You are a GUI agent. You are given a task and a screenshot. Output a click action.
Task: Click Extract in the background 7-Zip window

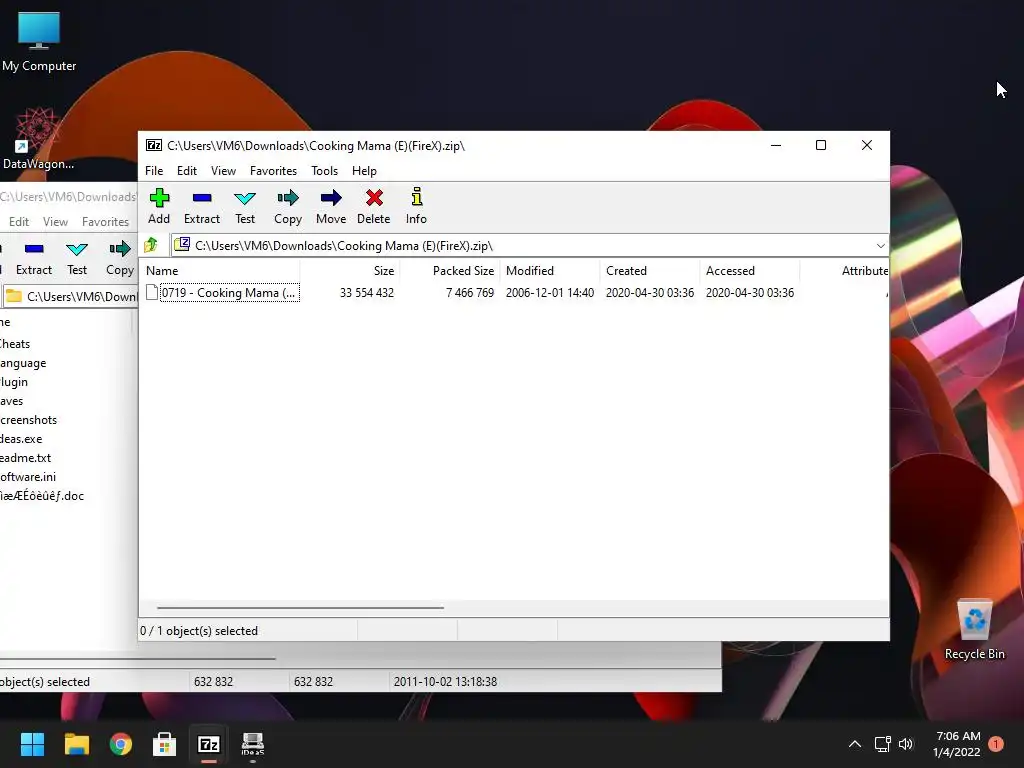click(34, 258)
